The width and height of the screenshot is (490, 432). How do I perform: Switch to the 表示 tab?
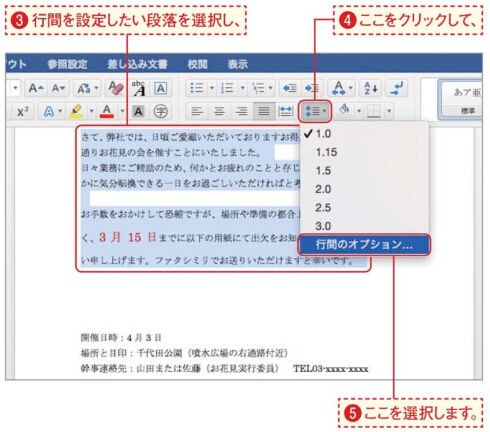238,64
